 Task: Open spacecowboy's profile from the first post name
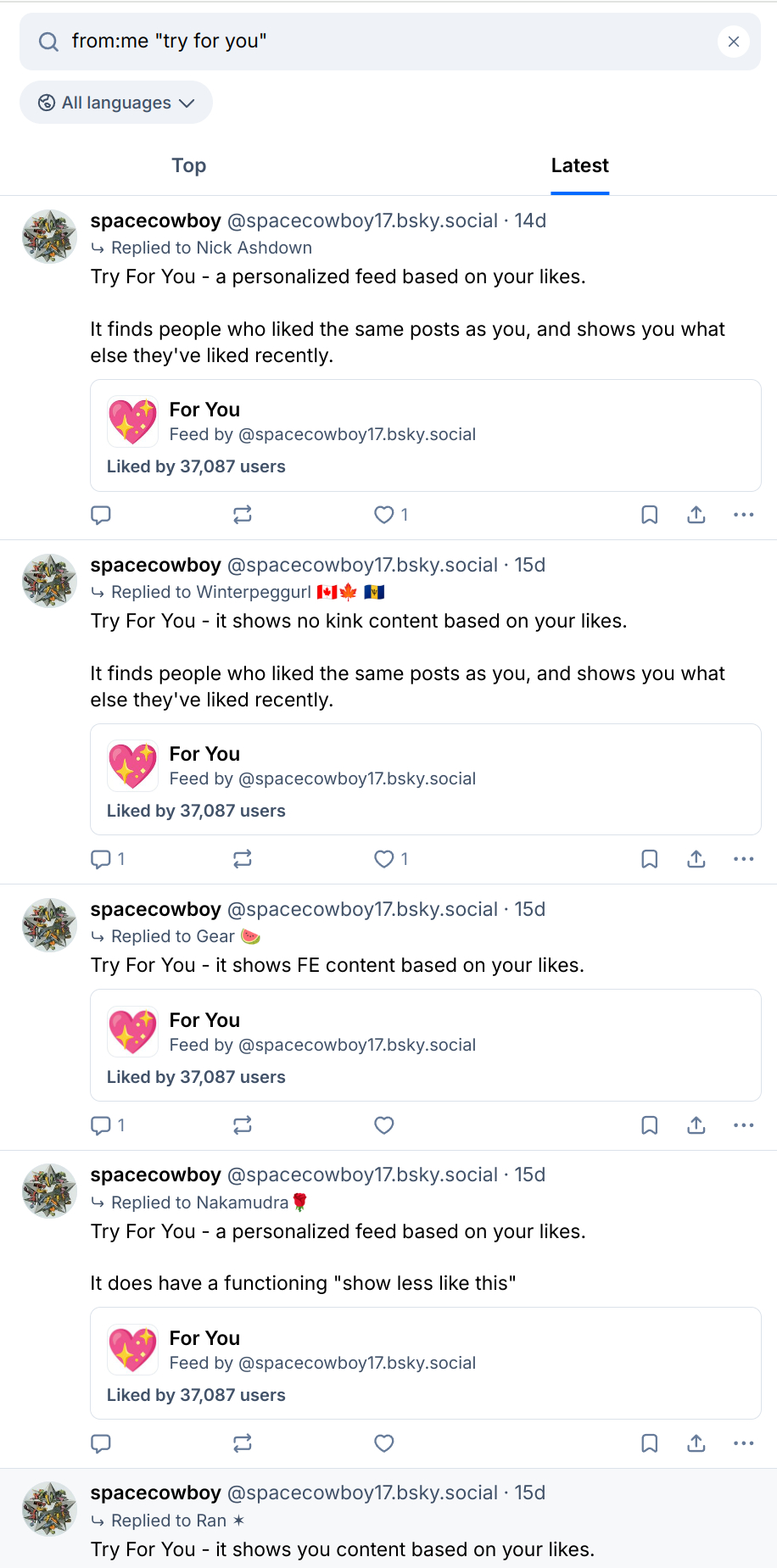tap(156, 220)
